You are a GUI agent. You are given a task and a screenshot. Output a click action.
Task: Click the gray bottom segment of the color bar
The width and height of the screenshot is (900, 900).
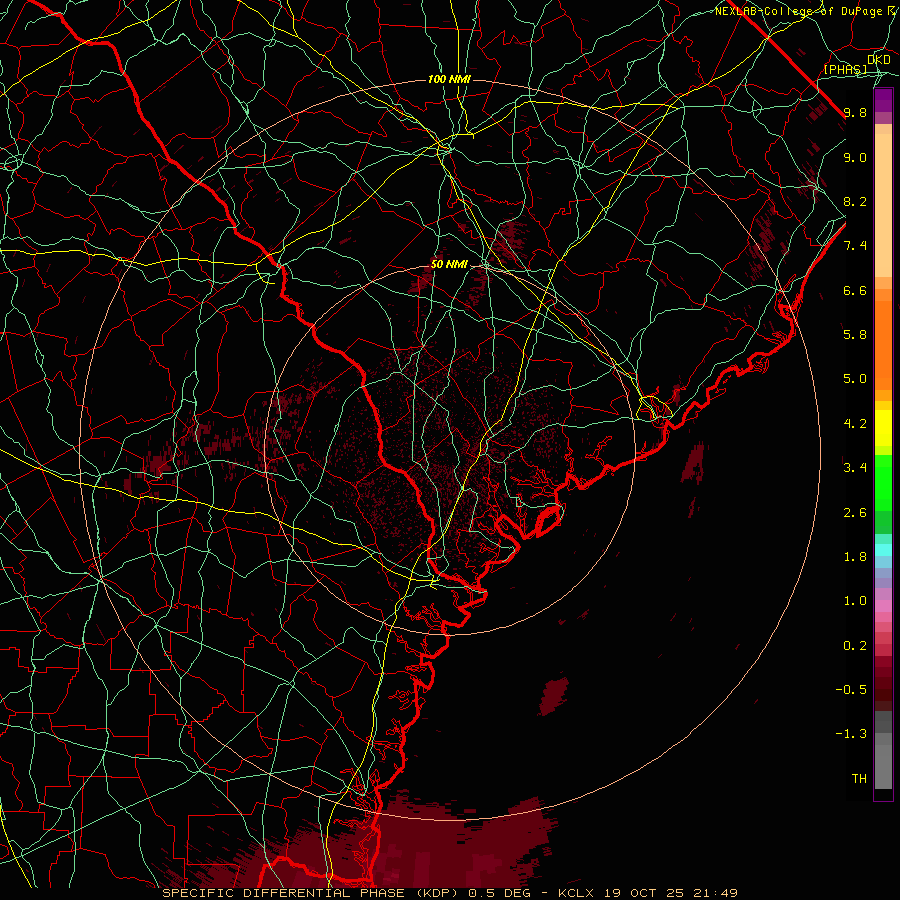[x=883, y=752]
